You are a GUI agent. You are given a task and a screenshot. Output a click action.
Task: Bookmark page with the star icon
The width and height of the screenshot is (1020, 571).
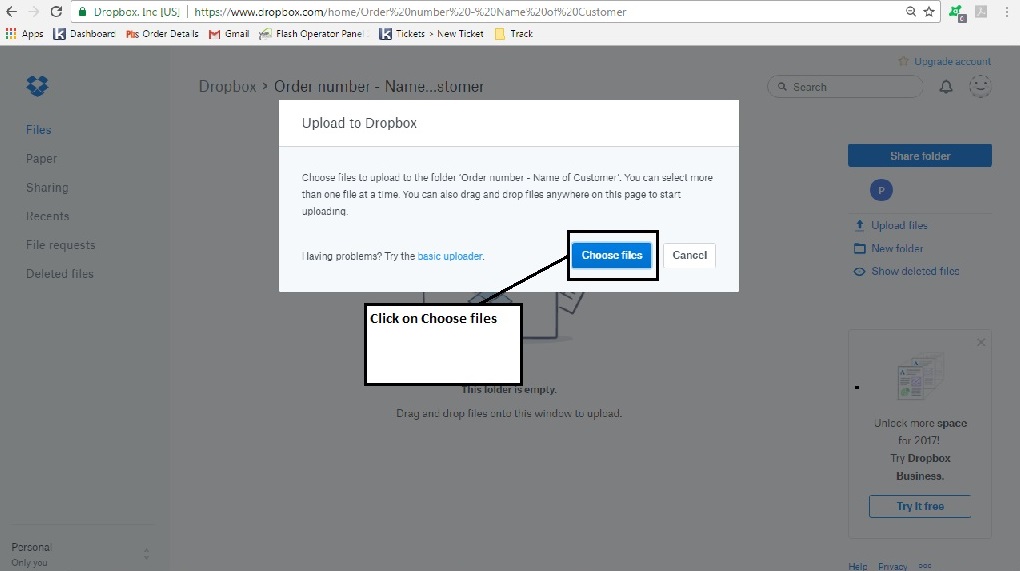[x=929, y=12]
